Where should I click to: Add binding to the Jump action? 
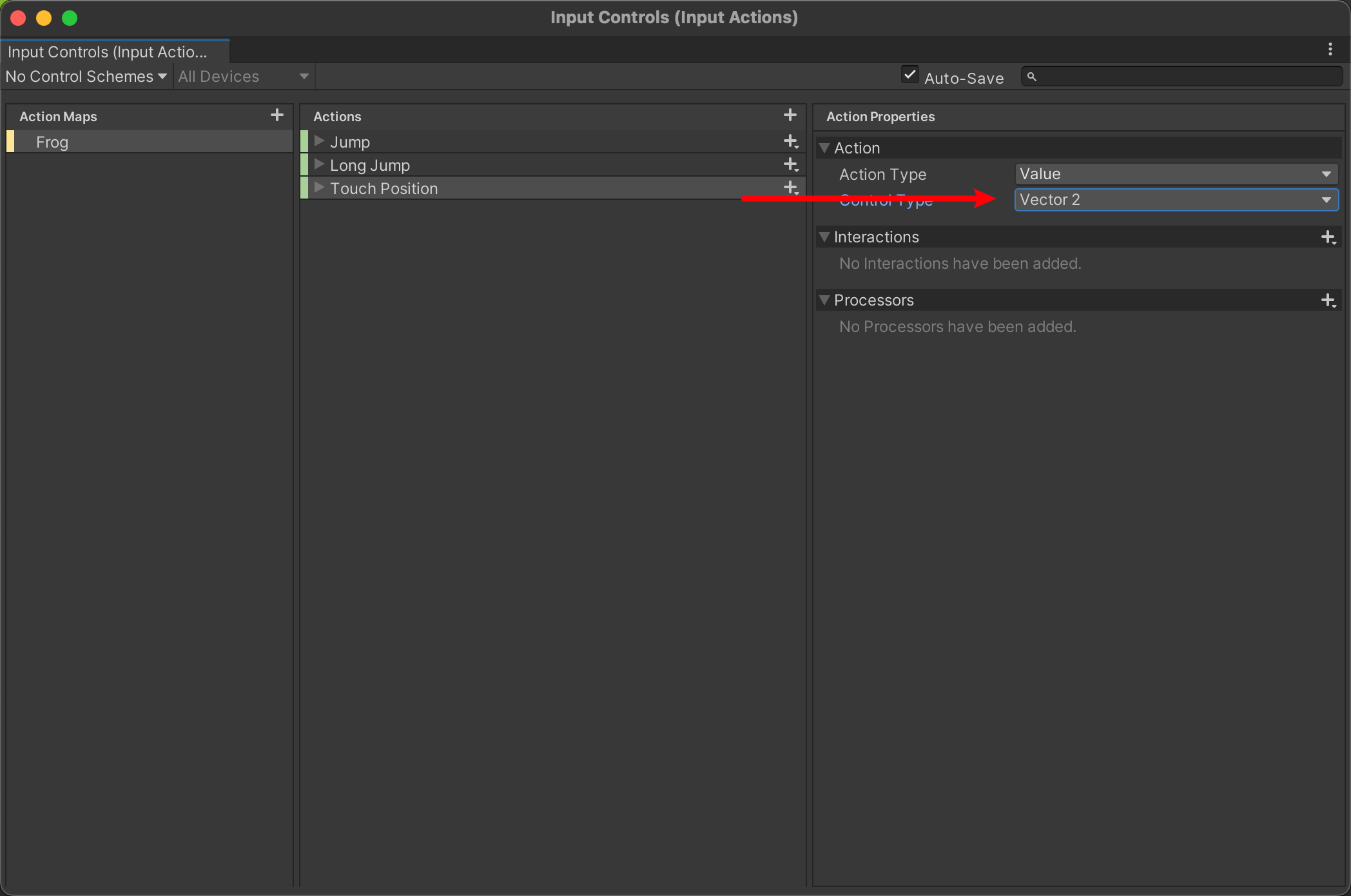pyautogui.click(x=791, y=141)
